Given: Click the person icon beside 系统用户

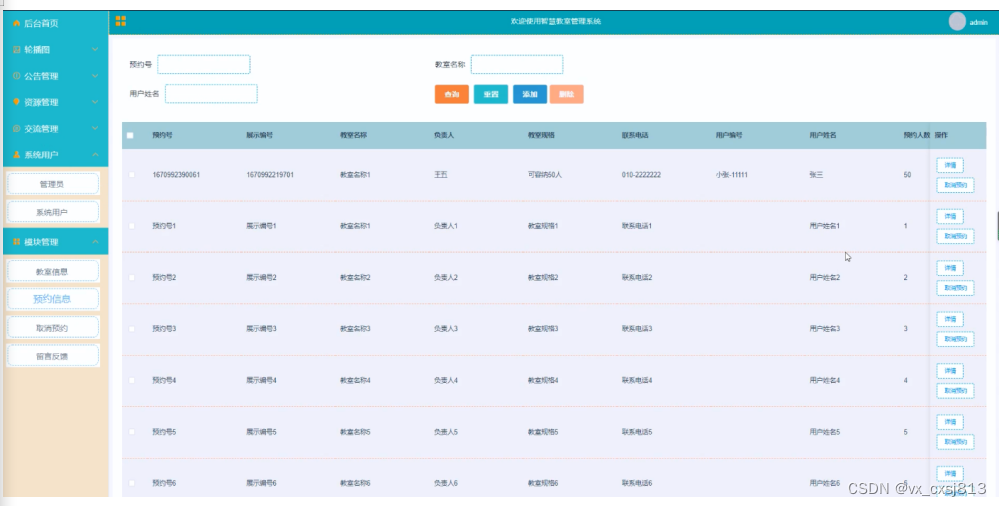Looking at the screenshot, I should pyautogui.click(x=17, y=154).
